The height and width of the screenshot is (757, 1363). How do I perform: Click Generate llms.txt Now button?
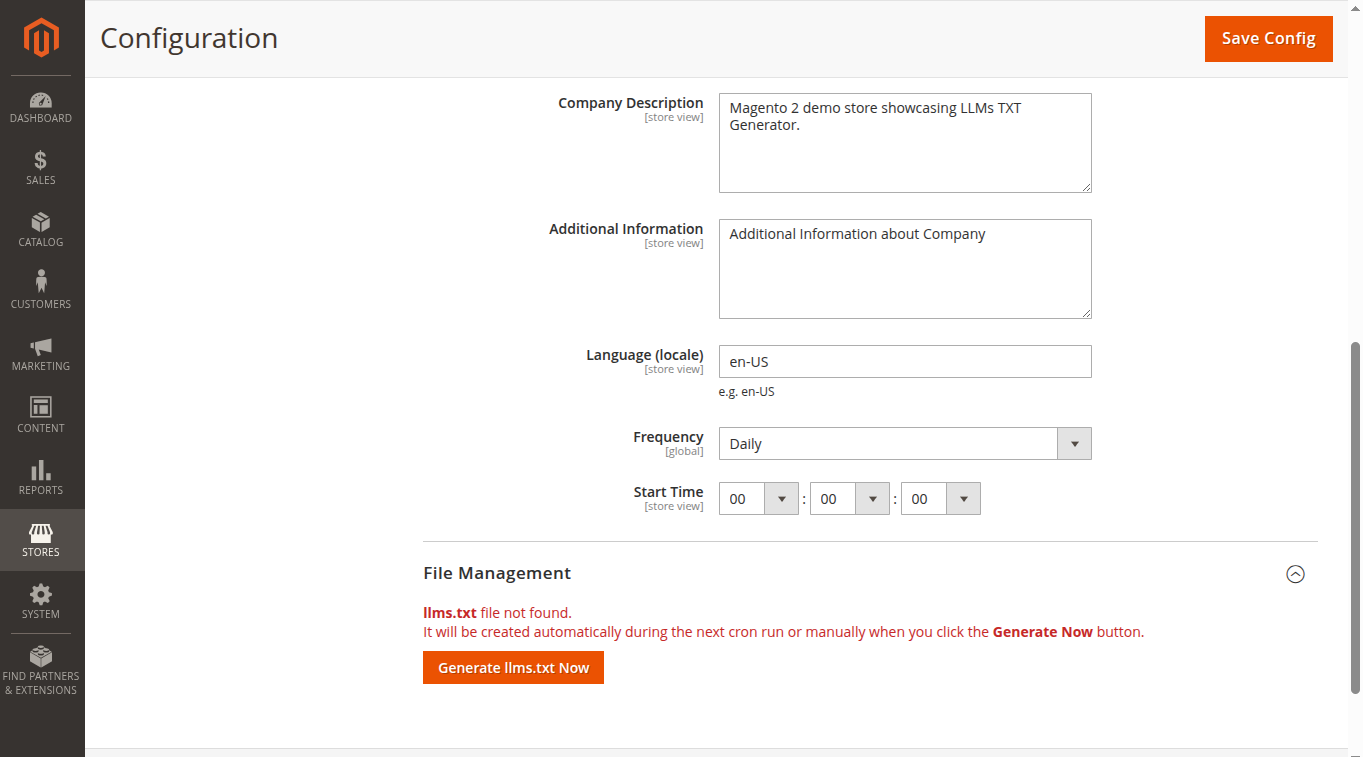click(513, 668)
